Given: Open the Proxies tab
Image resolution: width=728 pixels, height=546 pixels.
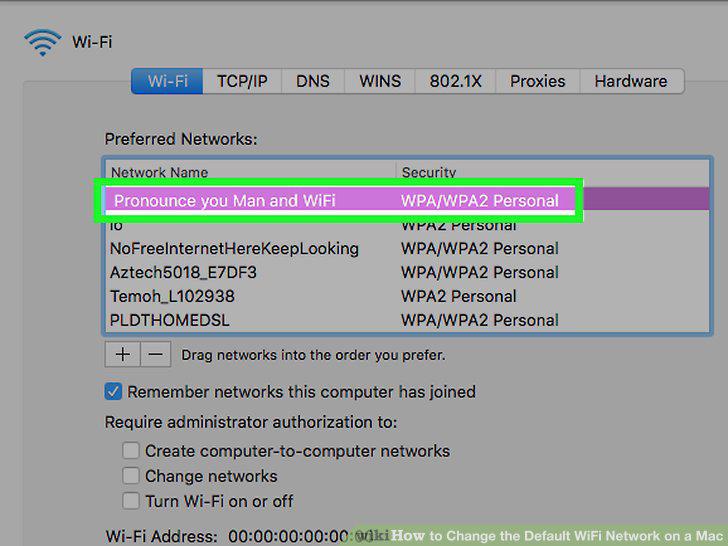Looking at the screenshot, I should [538, 81].
